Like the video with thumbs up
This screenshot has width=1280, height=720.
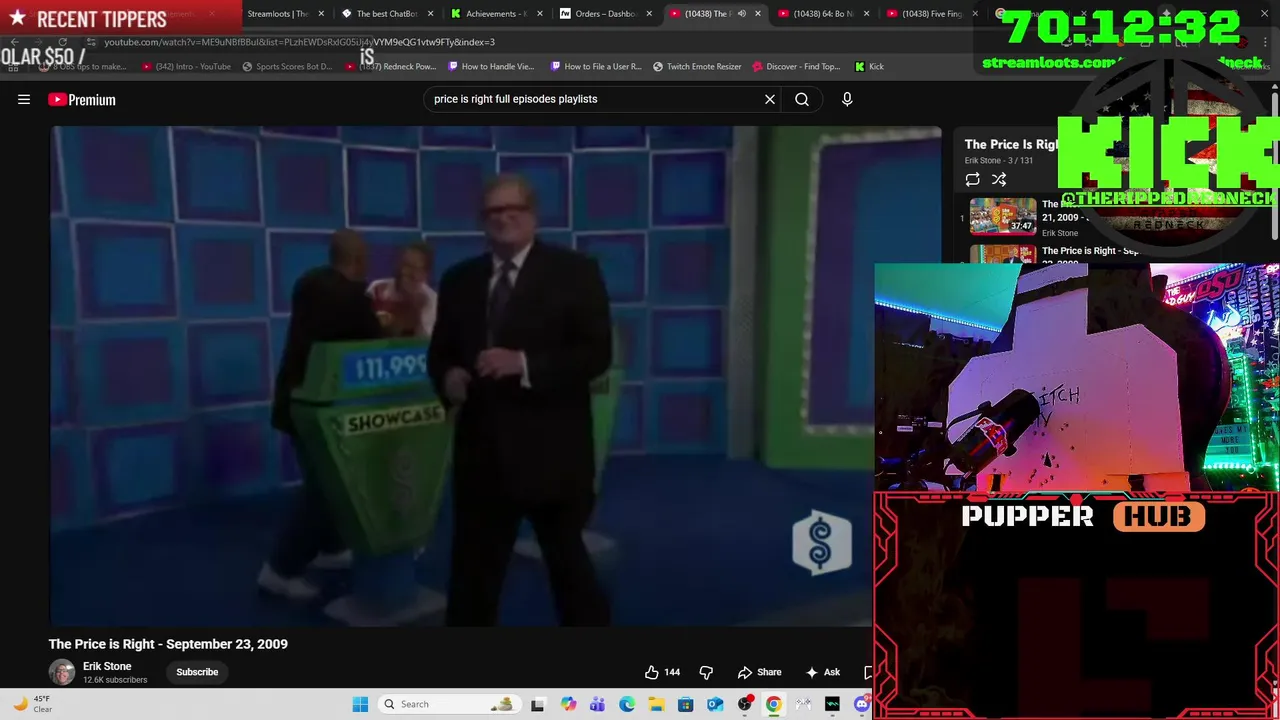662,672
